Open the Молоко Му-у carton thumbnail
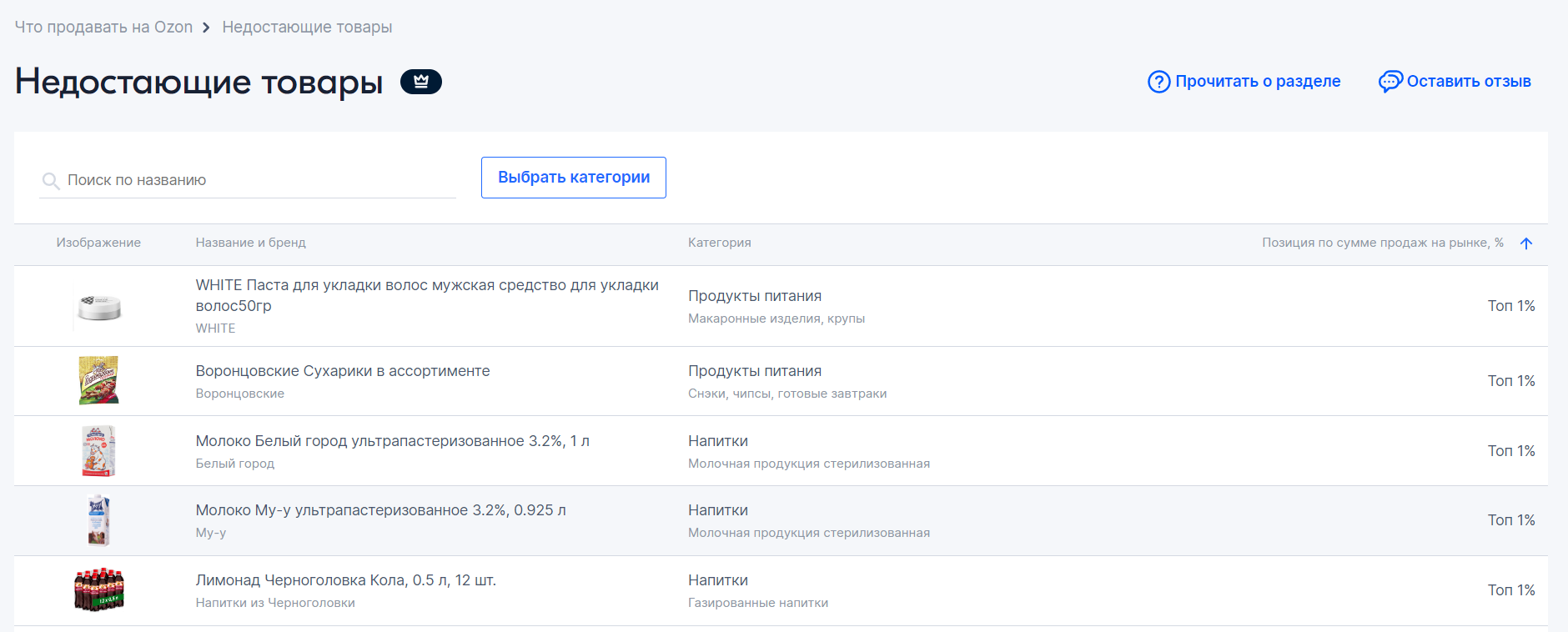 [99, 520]
